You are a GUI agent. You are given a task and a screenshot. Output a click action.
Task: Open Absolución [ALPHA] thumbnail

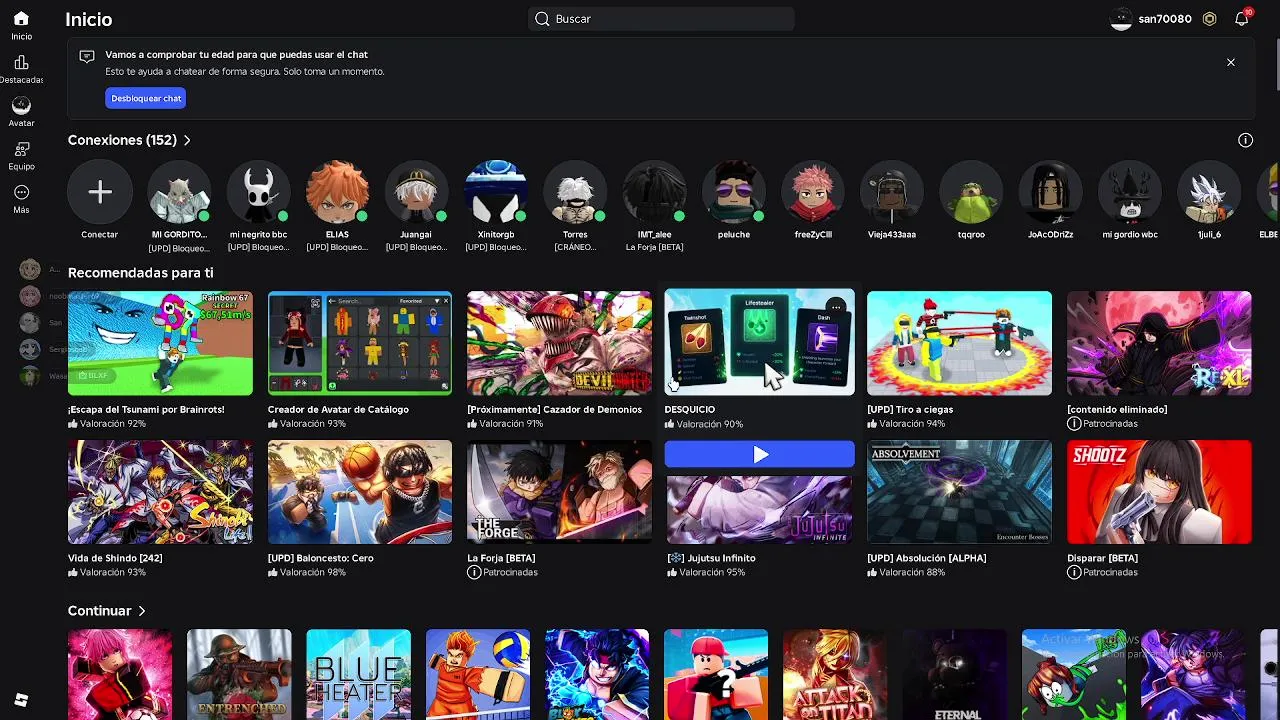pyautogui.click(x=959, y=492)
